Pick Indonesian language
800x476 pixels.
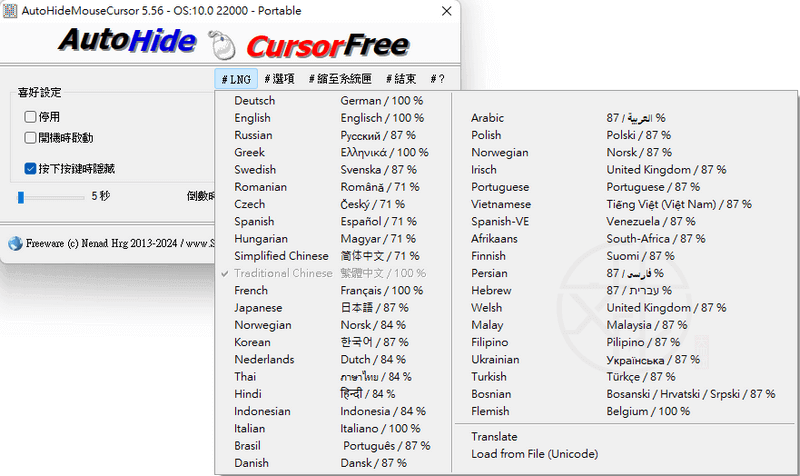(333, 411)
